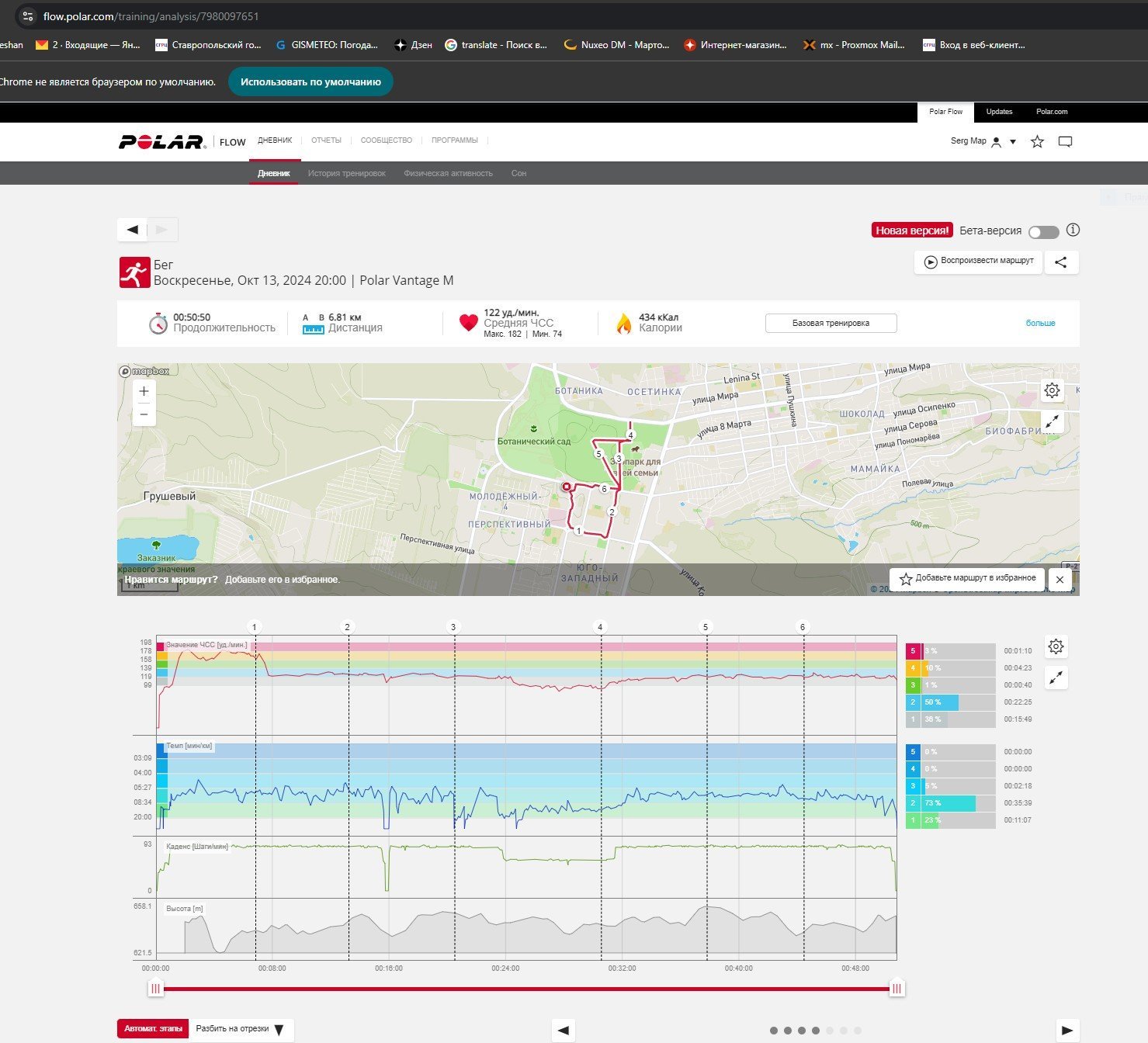Click the calories flame icon
The height and width of the screenshot is (1043, 1148).
(624, 324)
